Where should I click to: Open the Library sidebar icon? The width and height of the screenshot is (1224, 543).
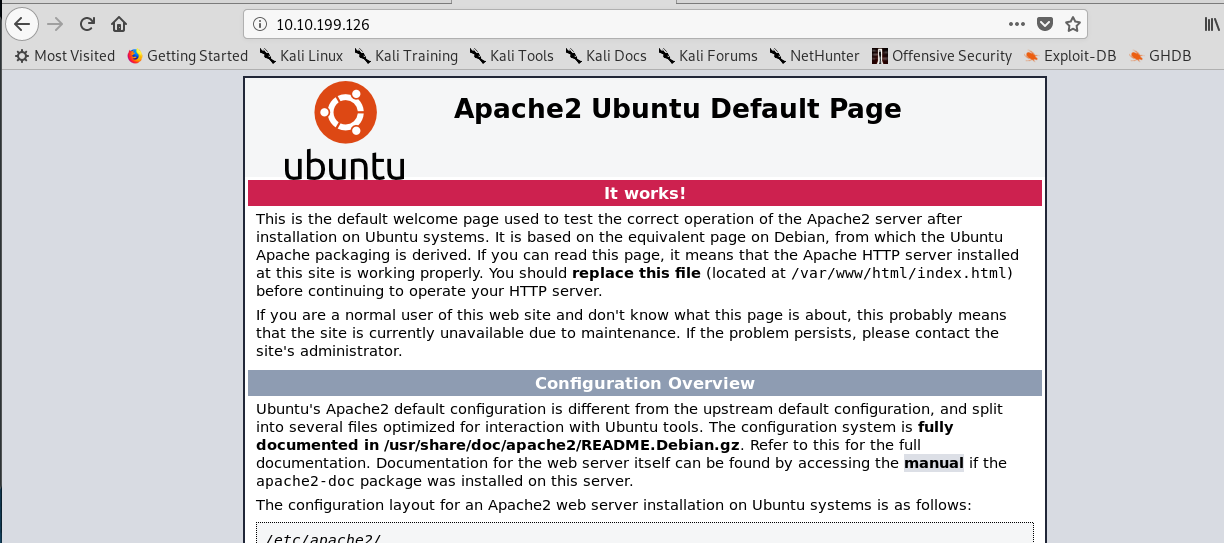pyautogui.click(x=1211, y=23)
